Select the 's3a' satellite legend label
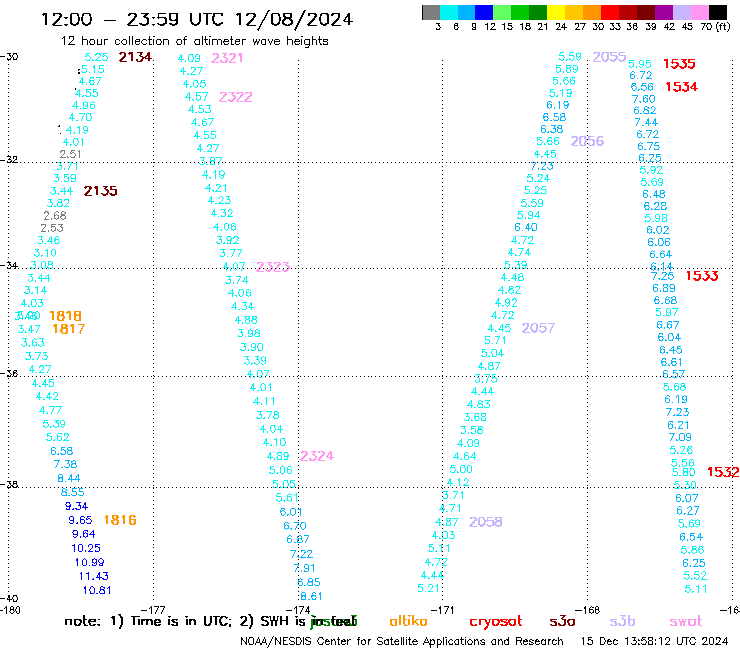The height and width of the screenshot is (650, 740). pos(562,622)
